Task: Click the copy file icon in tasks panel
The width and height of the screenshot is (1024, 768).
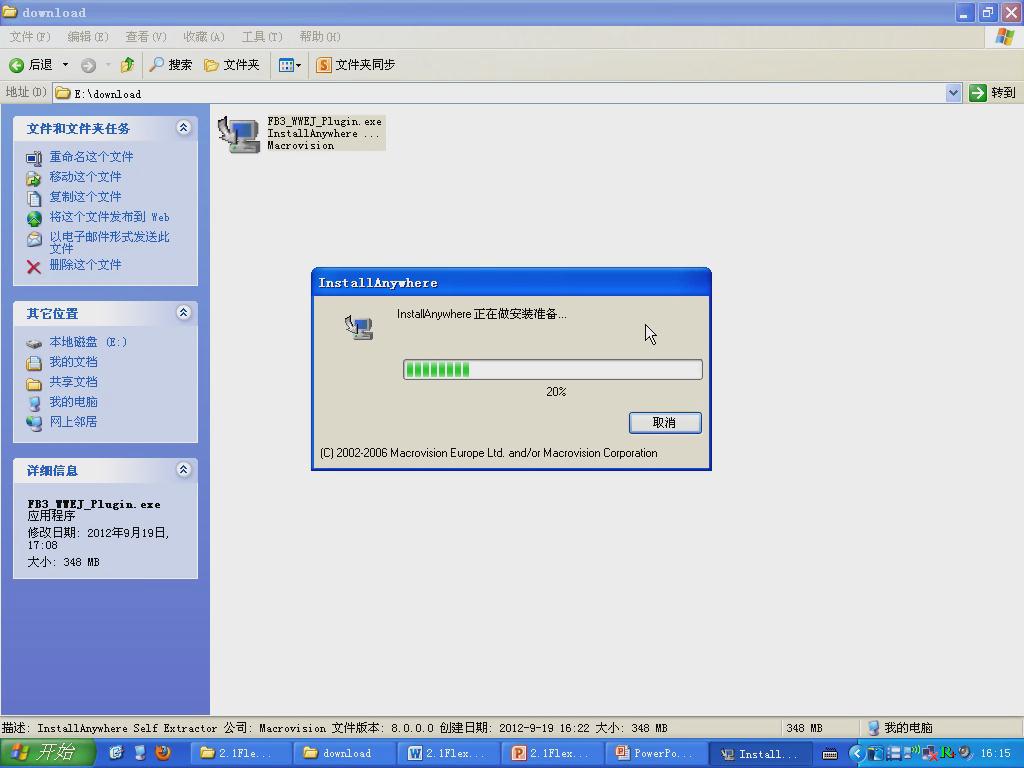Action: [34, 198]
